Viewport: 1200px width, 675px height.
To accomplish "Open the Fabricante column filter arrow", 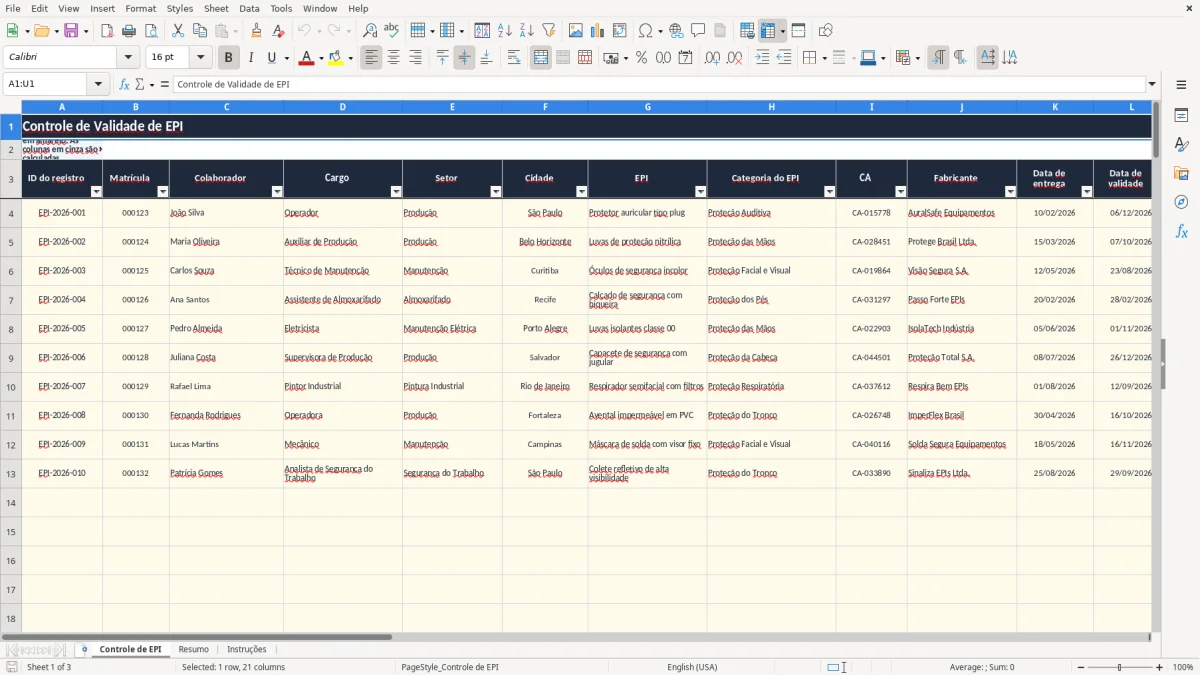I will click(x=1011, y=191).
